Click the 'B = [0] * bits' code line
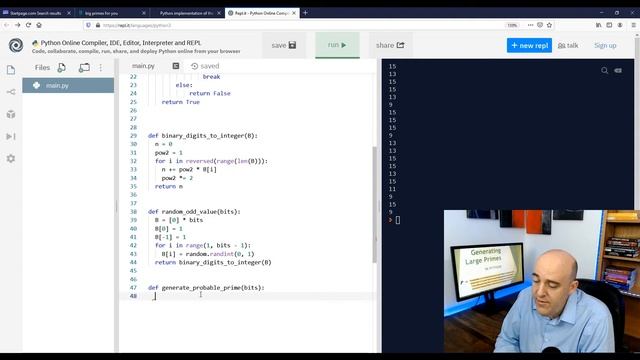The width and height of the screenshot is (640, 360). coord(179,220)
